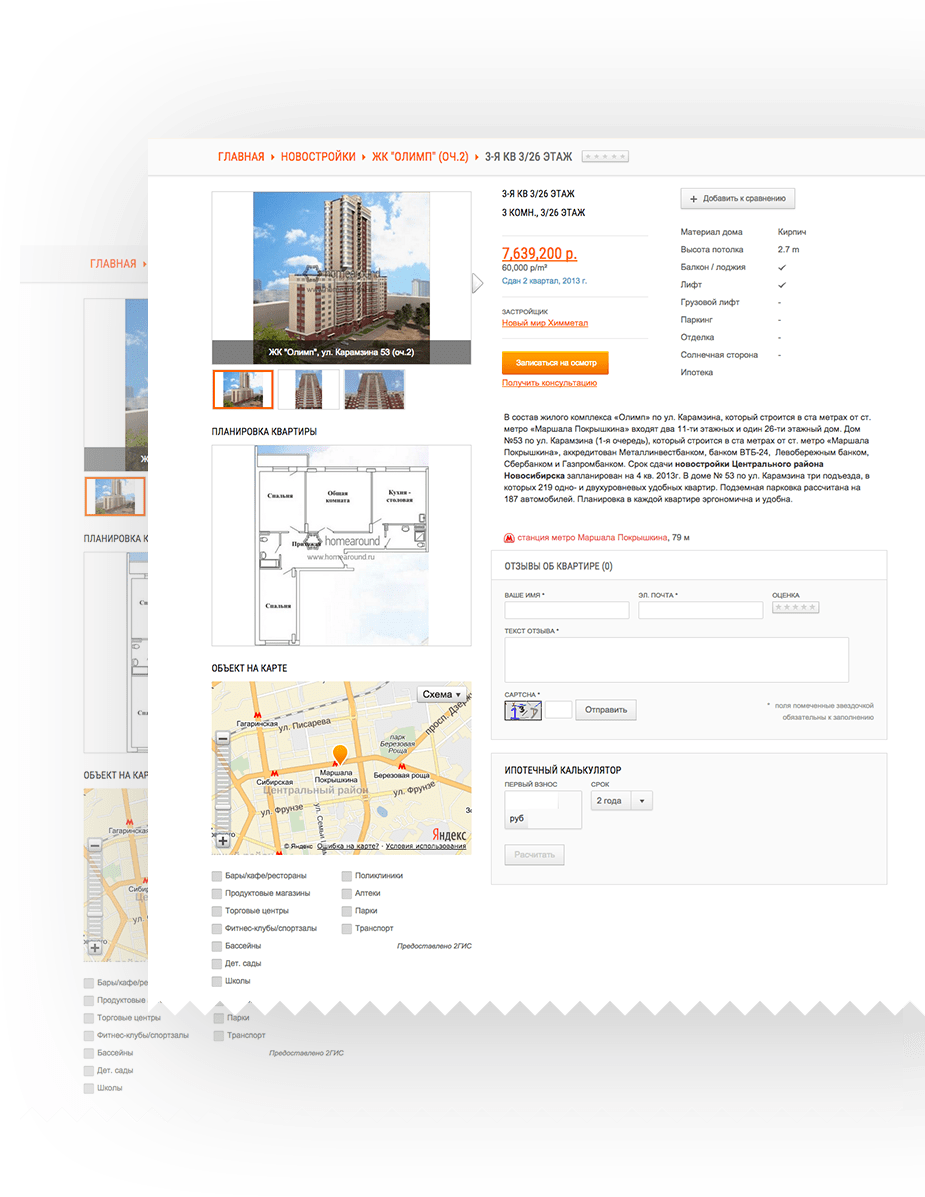Click the map zoom-out minus button
The height and width of the screenshot is (1197, 925).
tap(222, 737)
